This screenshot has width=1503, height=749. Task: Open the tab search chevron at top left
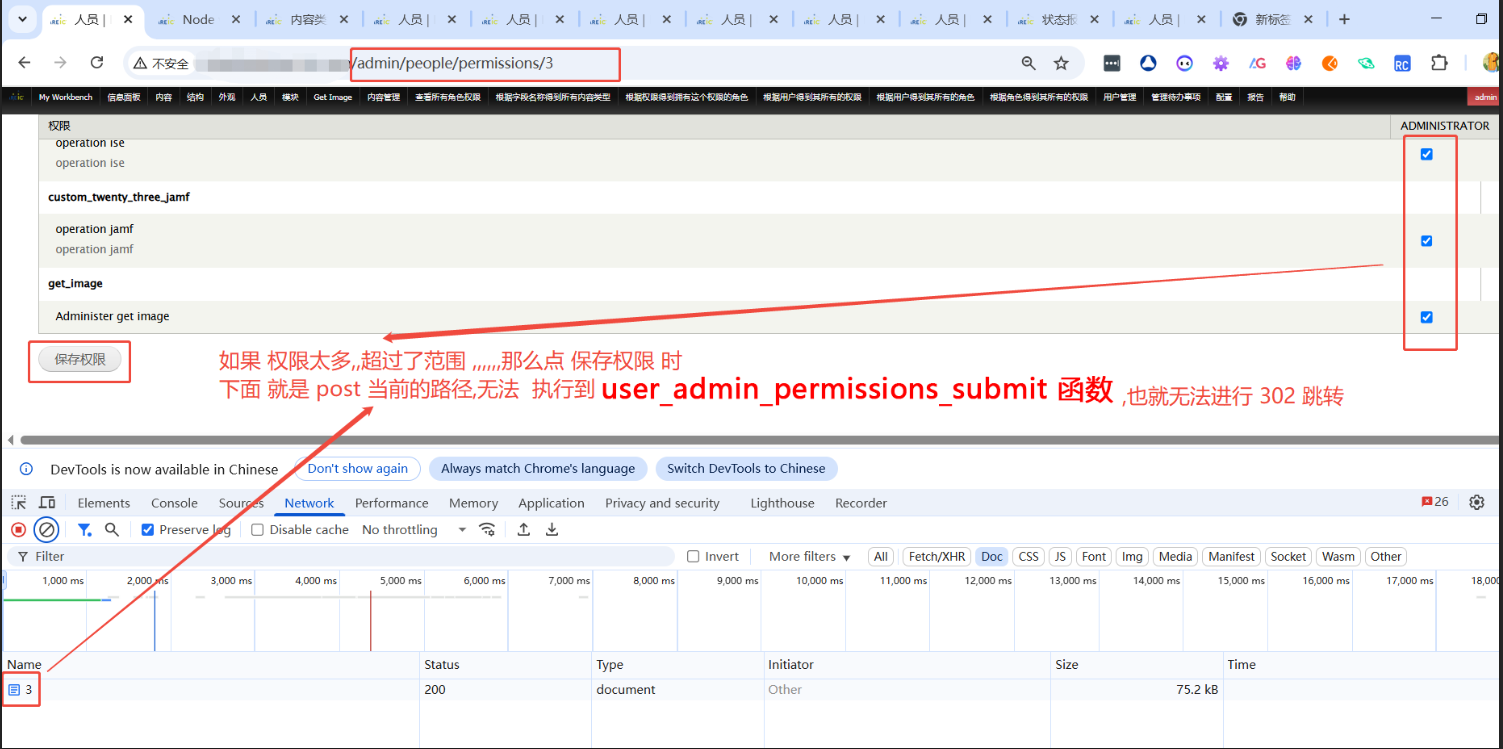pyautogui.click(x=22, y=19)
